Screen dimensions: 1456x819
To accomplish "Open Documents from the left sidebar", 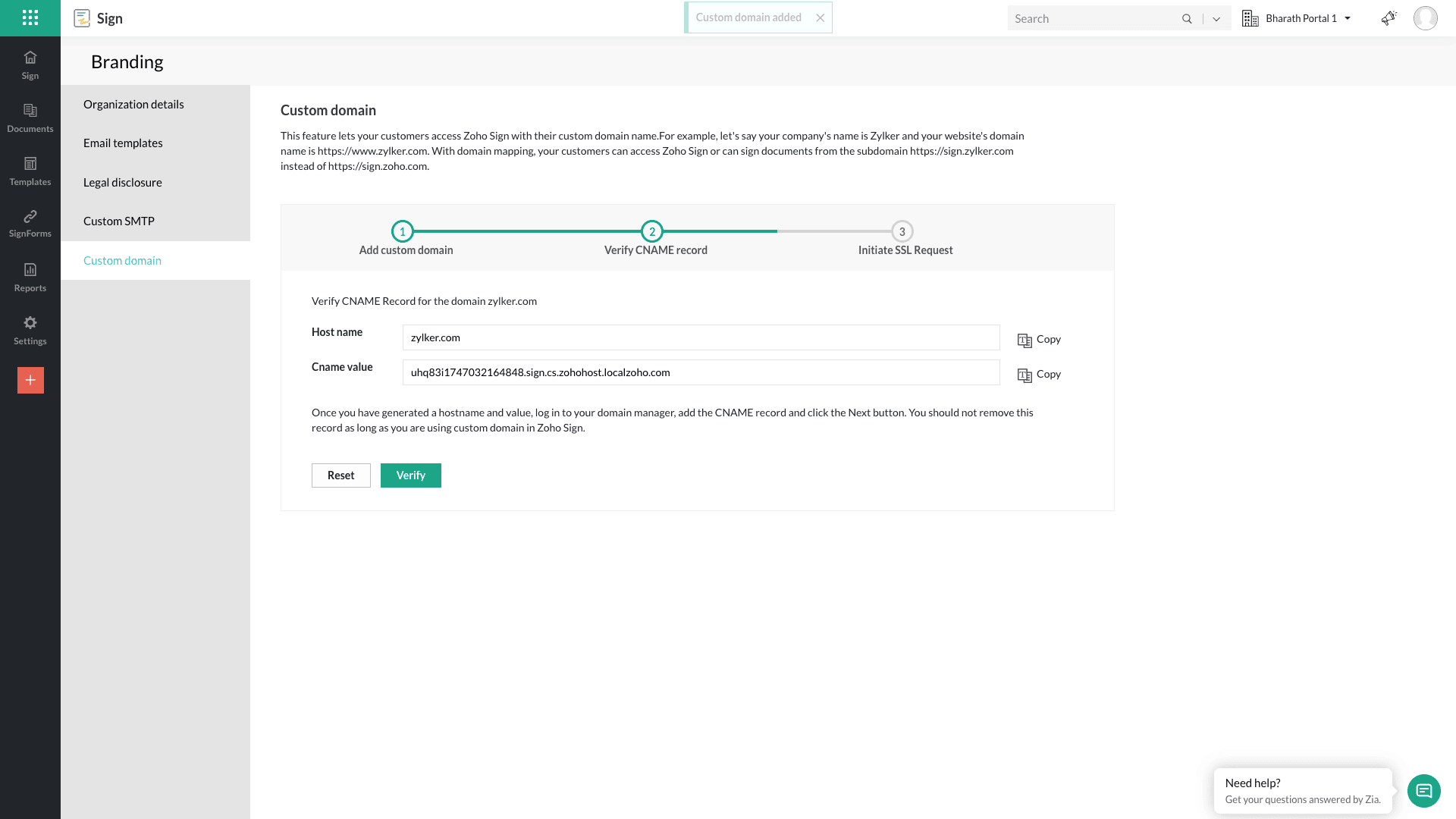I will (30, 118).
